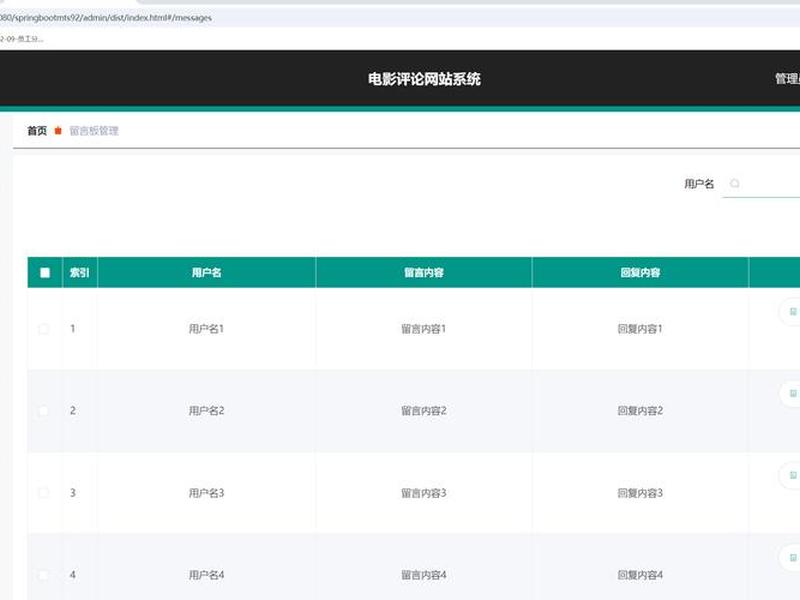Open the 管理员 menu in top bar
This screenshot has width=800, height=600.
pos(787,79)
